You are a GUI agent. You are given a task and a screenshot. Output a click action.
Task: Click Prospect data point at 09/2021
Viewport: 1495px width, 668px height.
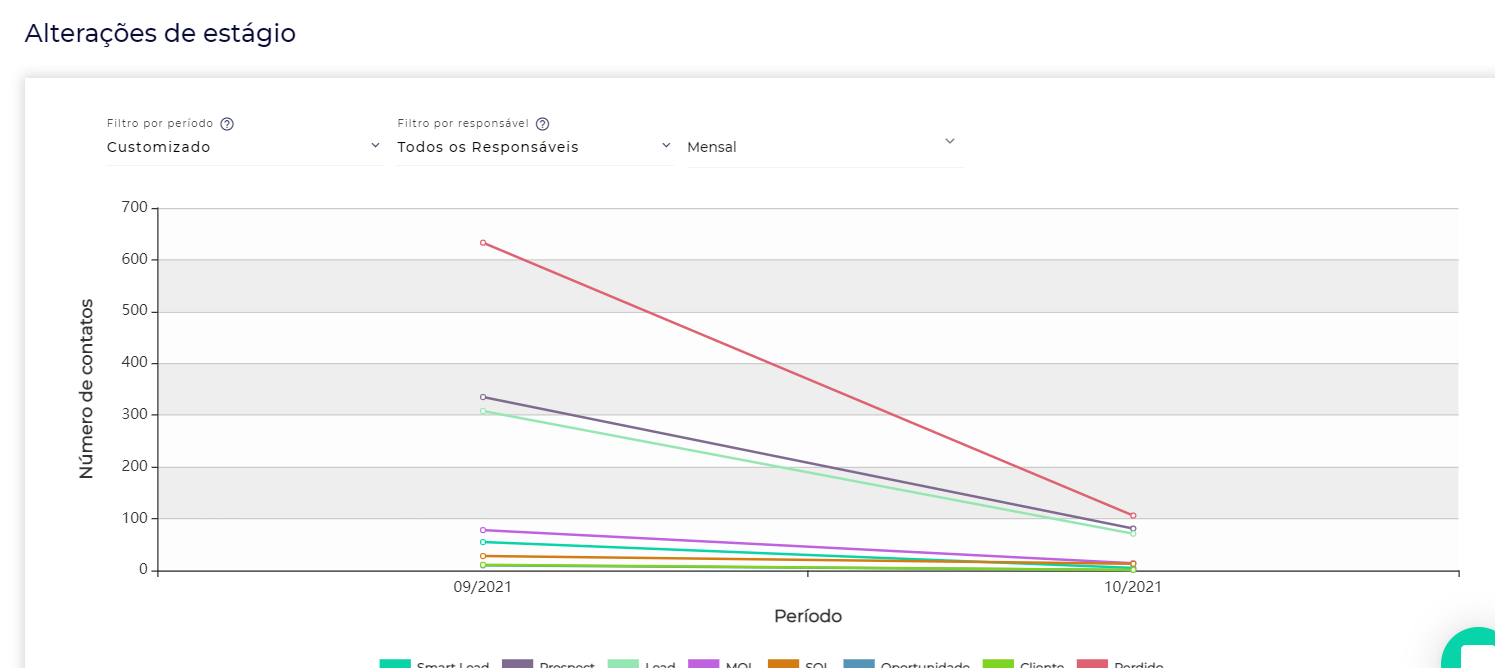483,397
